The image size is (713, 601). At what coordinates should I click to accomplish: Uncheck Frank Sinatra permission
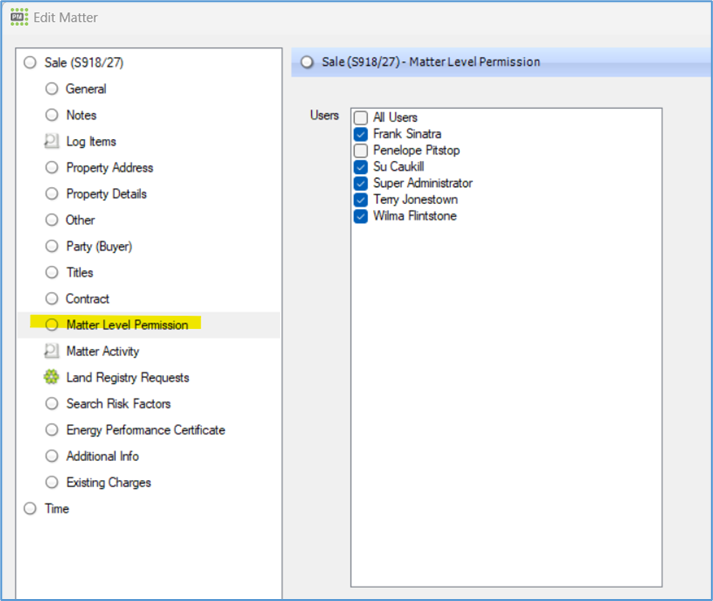tap(361, 134)
